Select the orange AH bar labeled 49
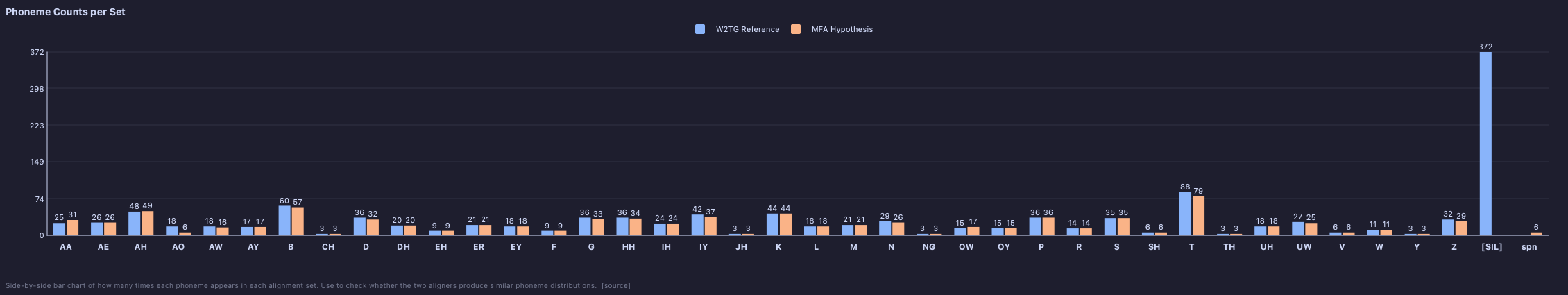 click(147, 224)
